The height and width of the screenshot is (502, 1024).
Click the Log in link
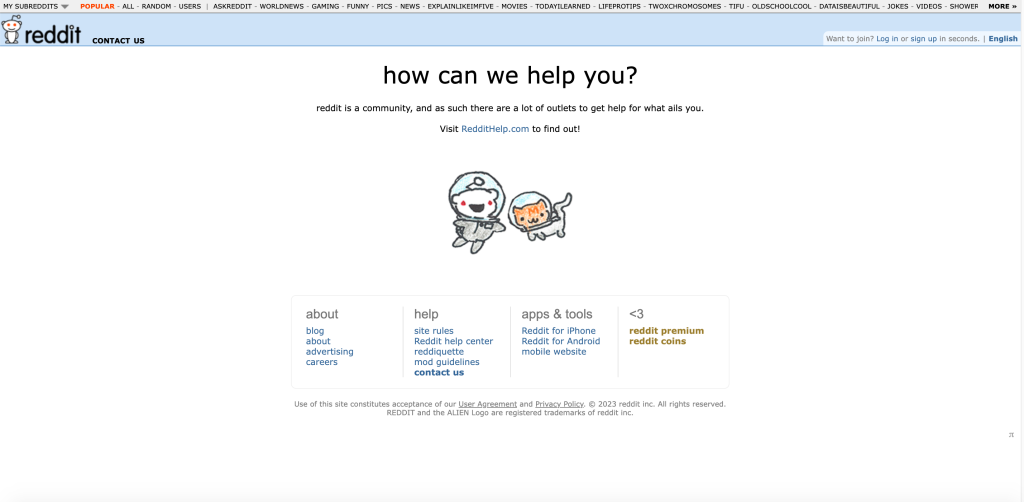click(x=887, y=39)
